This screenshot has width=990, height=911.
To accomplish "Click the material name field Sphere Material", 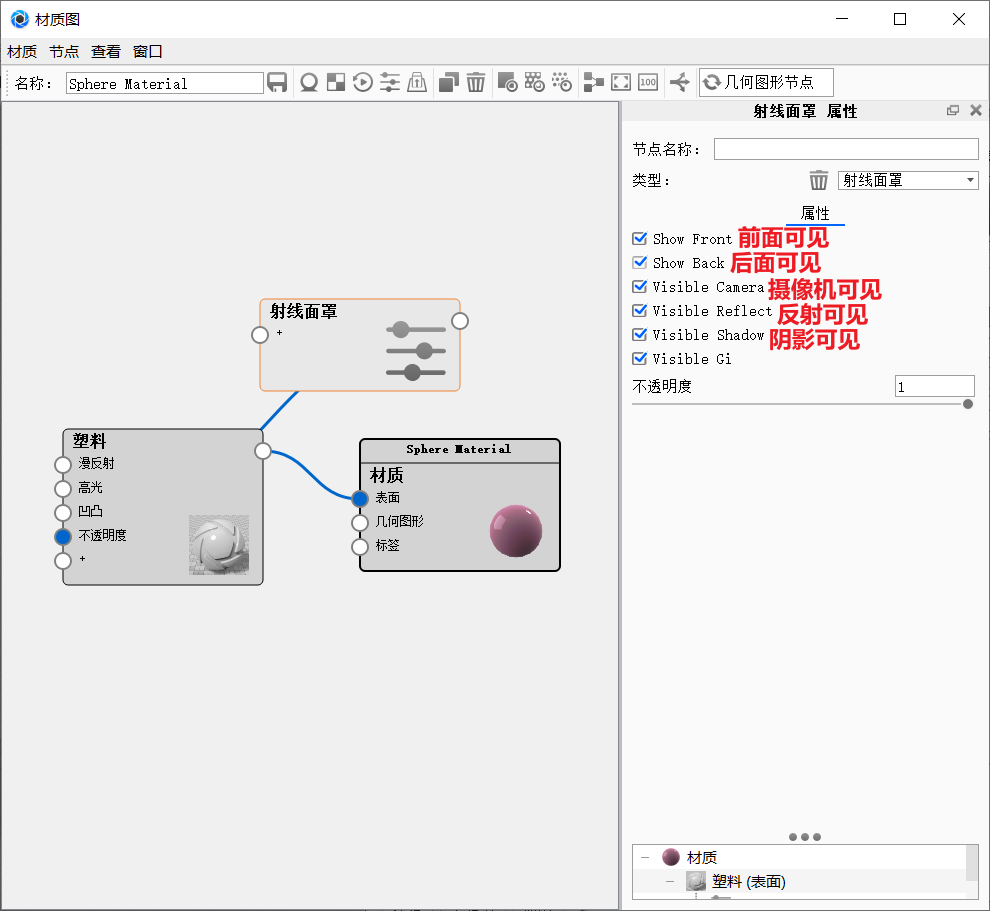I will [x=164, y=84].
